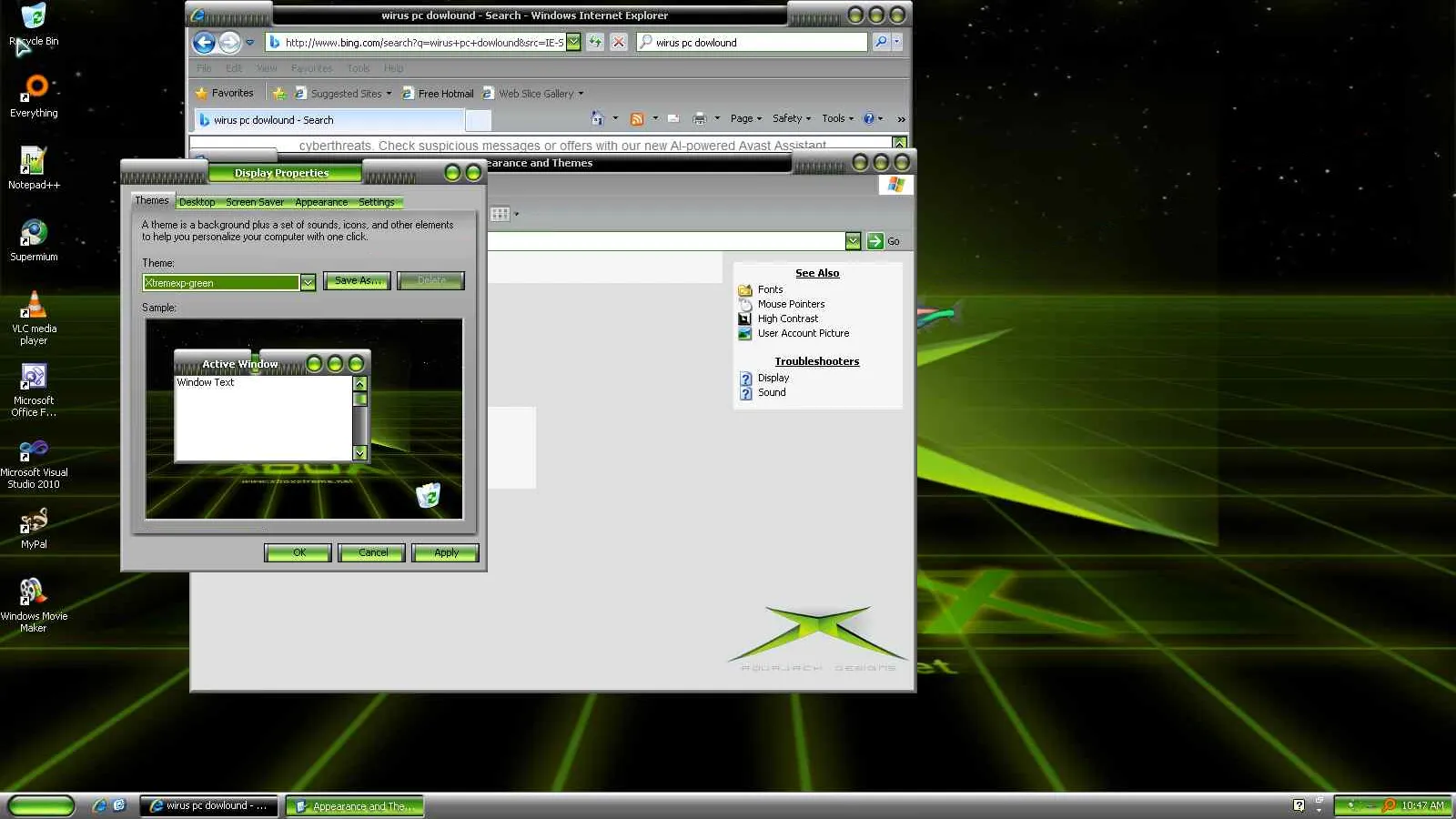Click the Apply button in Display Properties
Image resolution: width=1456 pixels, height=819 pixels.
click(446, 552)
